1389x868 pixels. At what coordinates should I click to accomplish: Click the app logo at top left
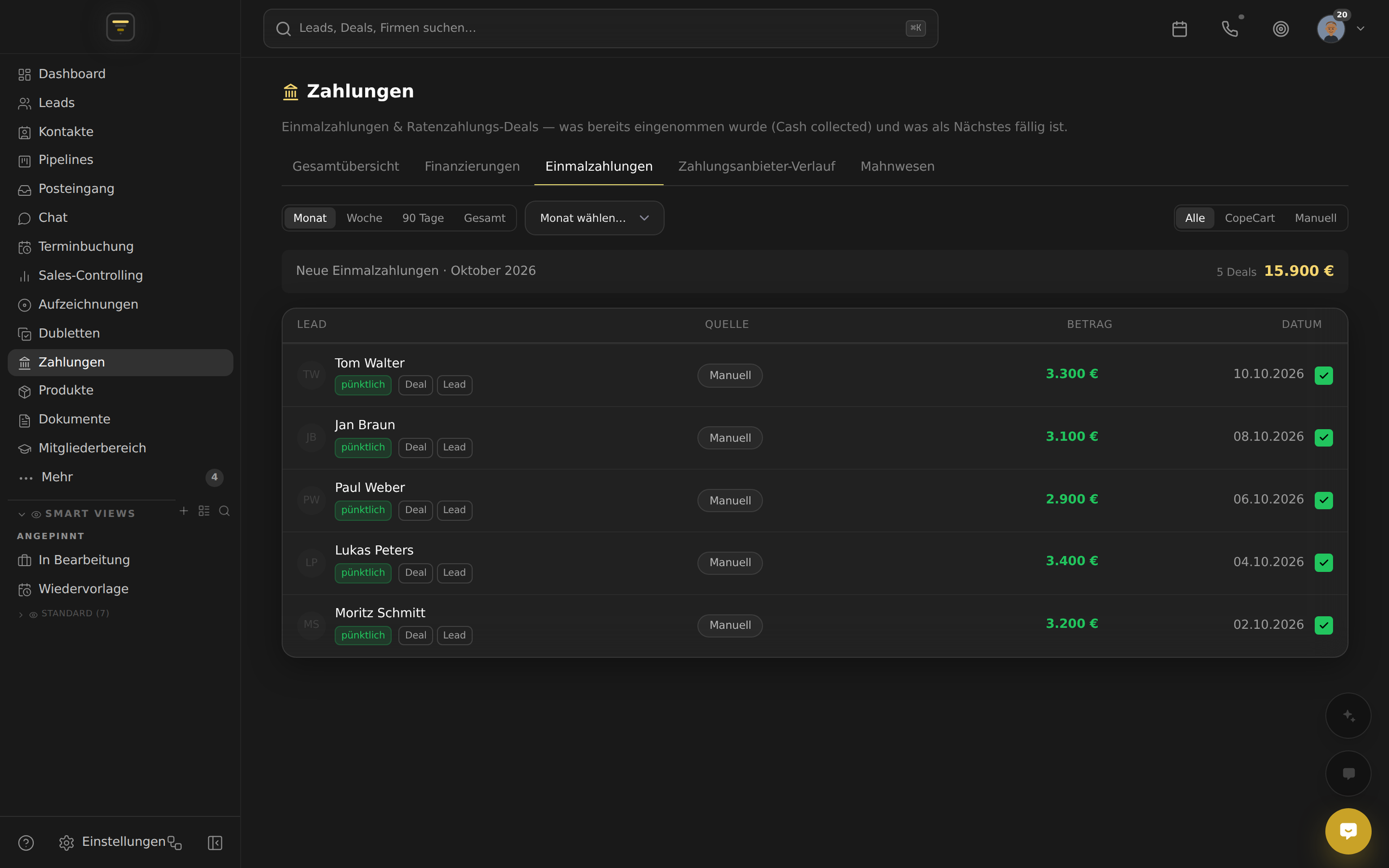click(120, 27)
